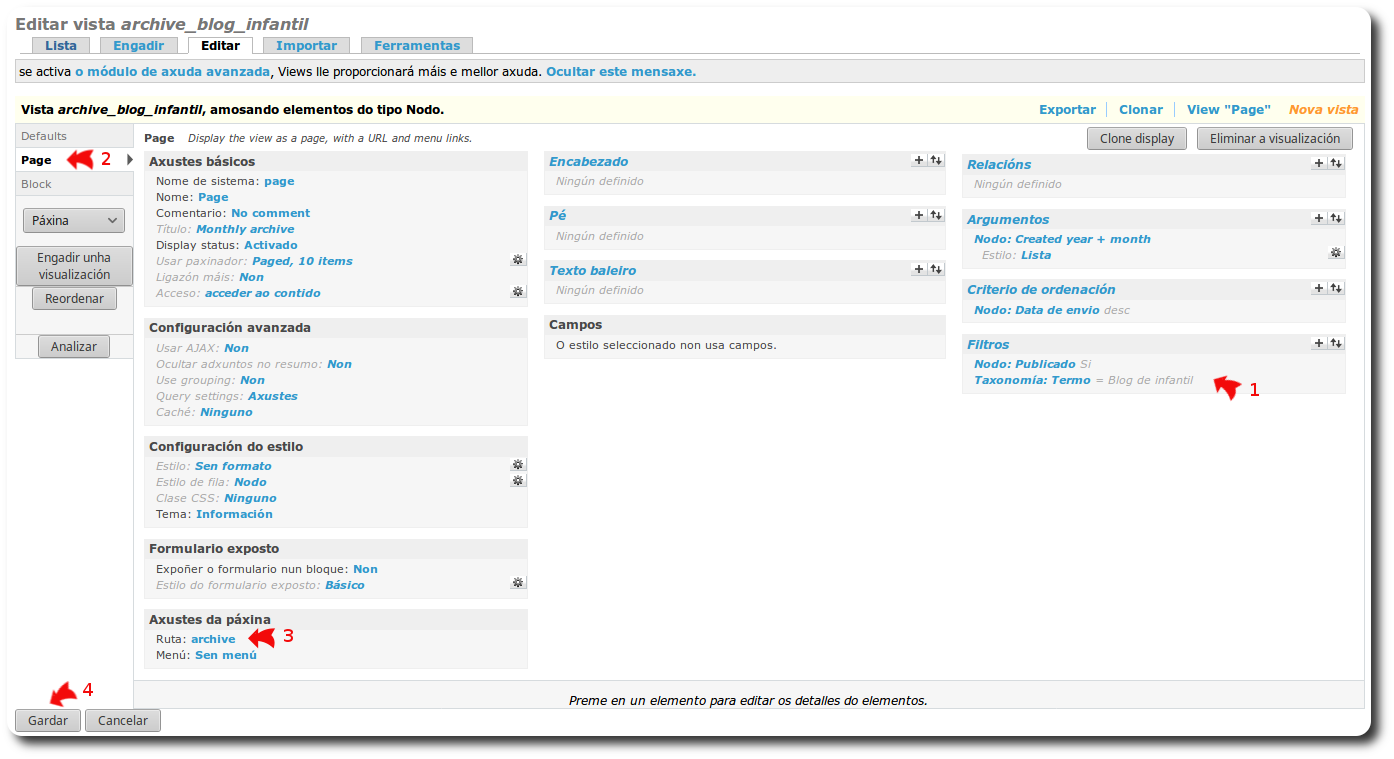The width and height of the screenshot is (1394, 759).
Task: Add a header using the Encabezado plus icon
Action: tap(919, 159)
